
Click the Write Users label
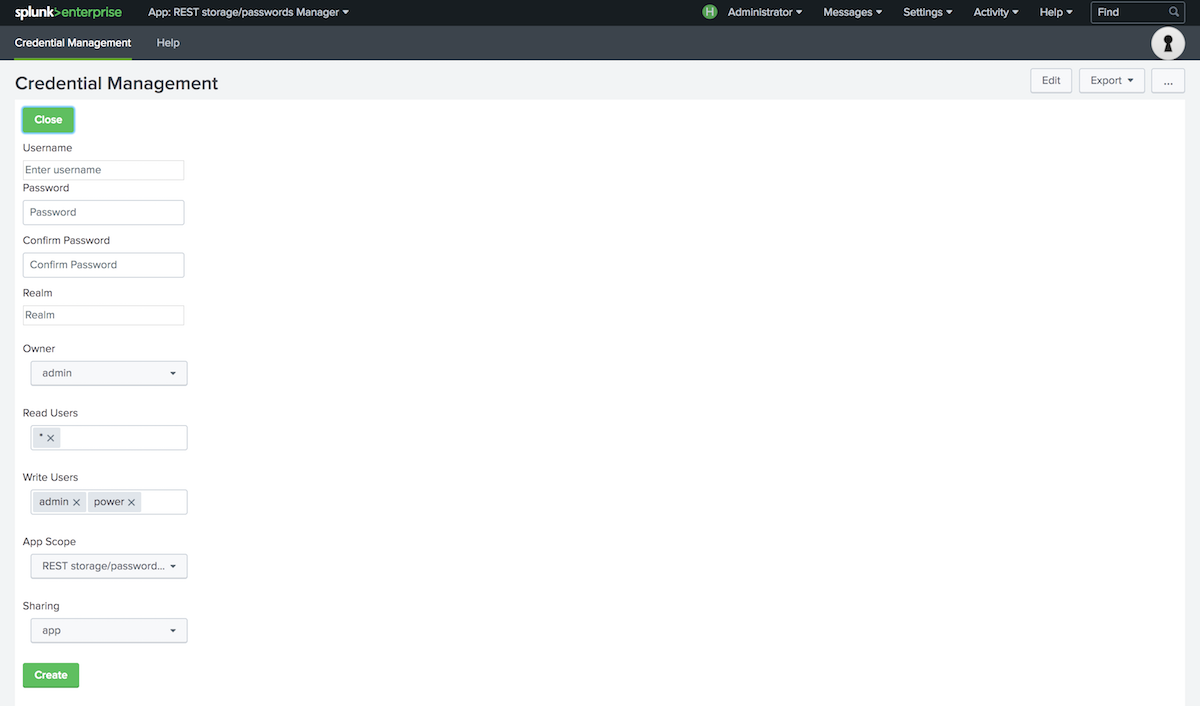pos(50,478)
